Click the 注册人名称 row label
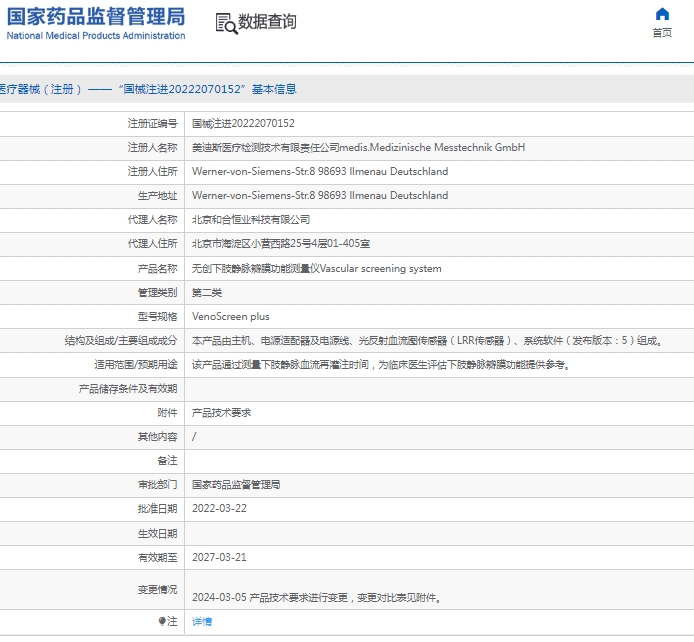This screenshot has height=642, width=694. coord(152,147)
